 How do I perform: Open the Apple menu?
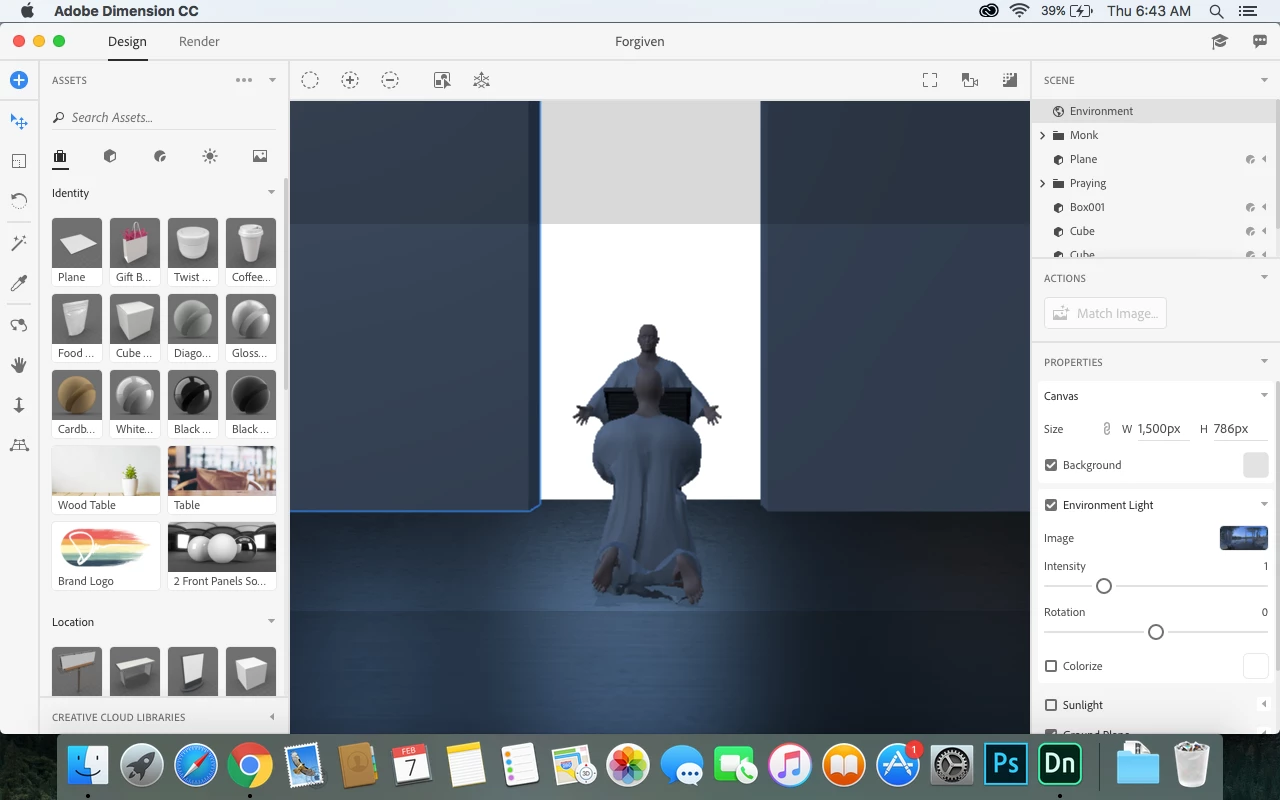click(x=27, y=11)
